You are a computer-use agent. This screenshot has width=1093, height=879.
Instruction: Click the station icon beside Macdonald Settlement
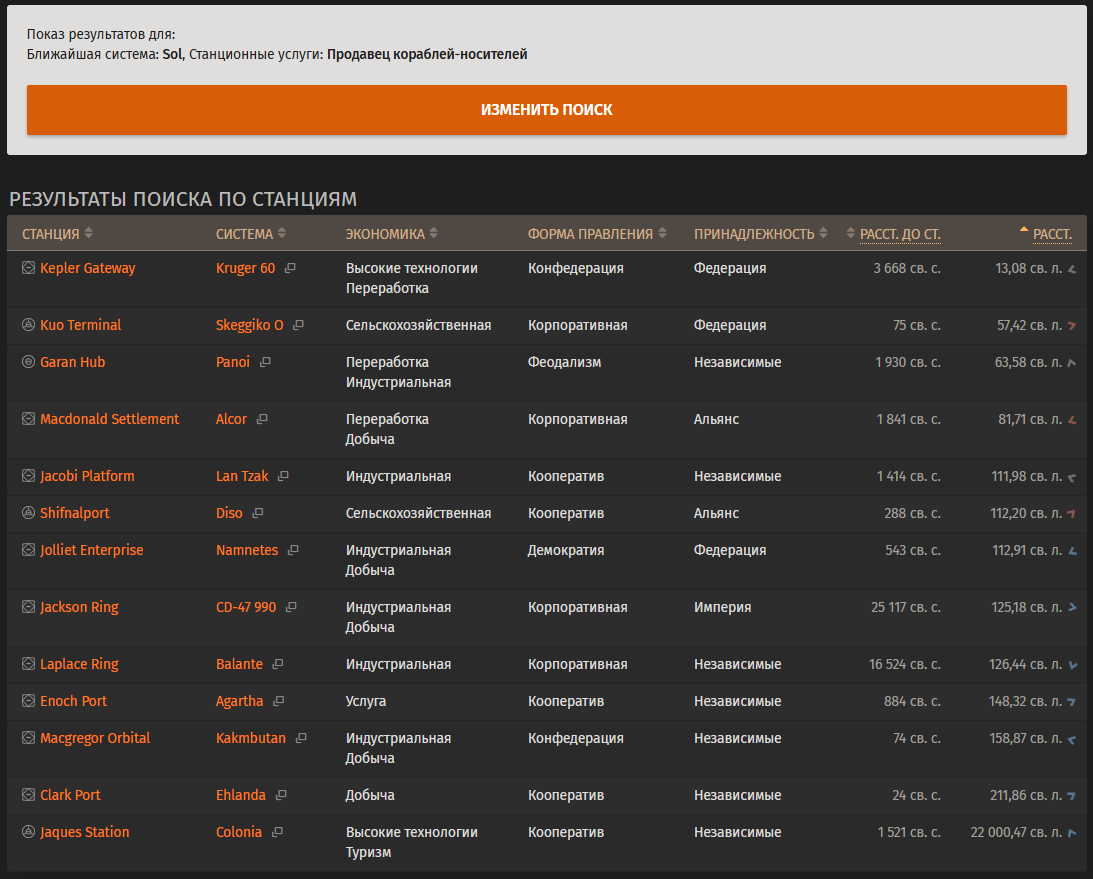28,419
